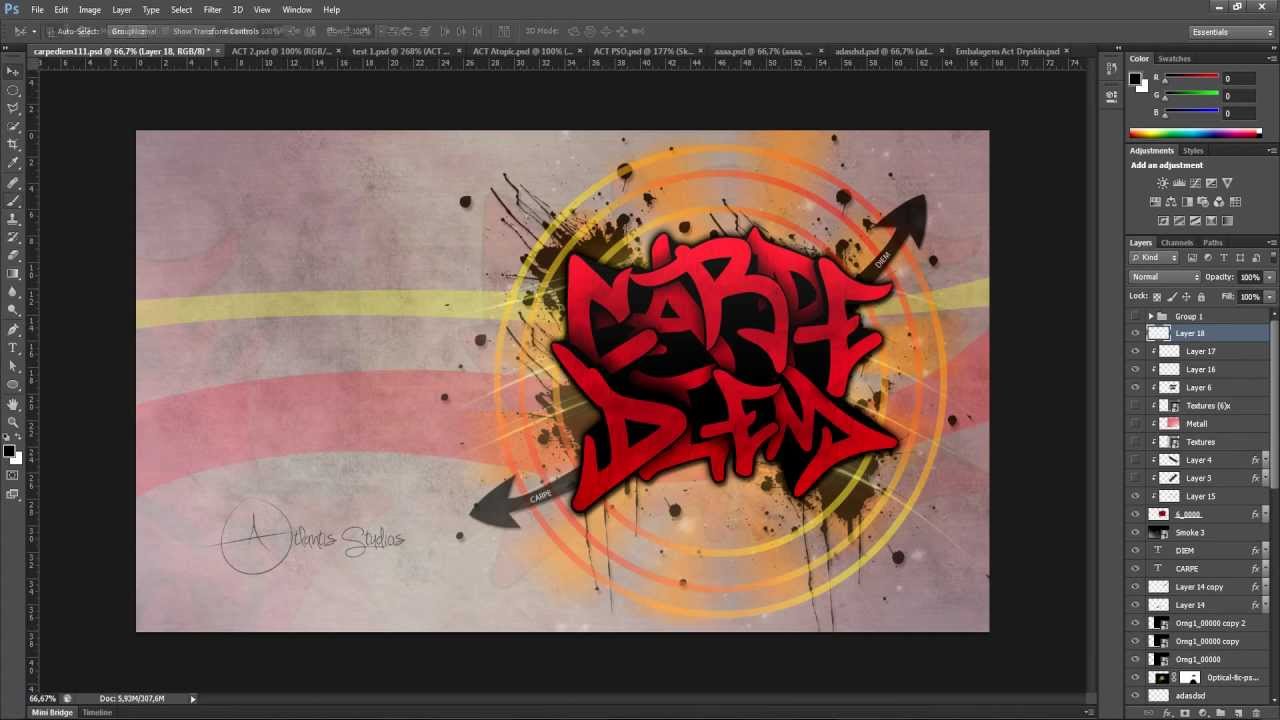The width and height of the screenshot is (1280, 720).
Task: Select the Crop tool
Action: coord(13,144)
